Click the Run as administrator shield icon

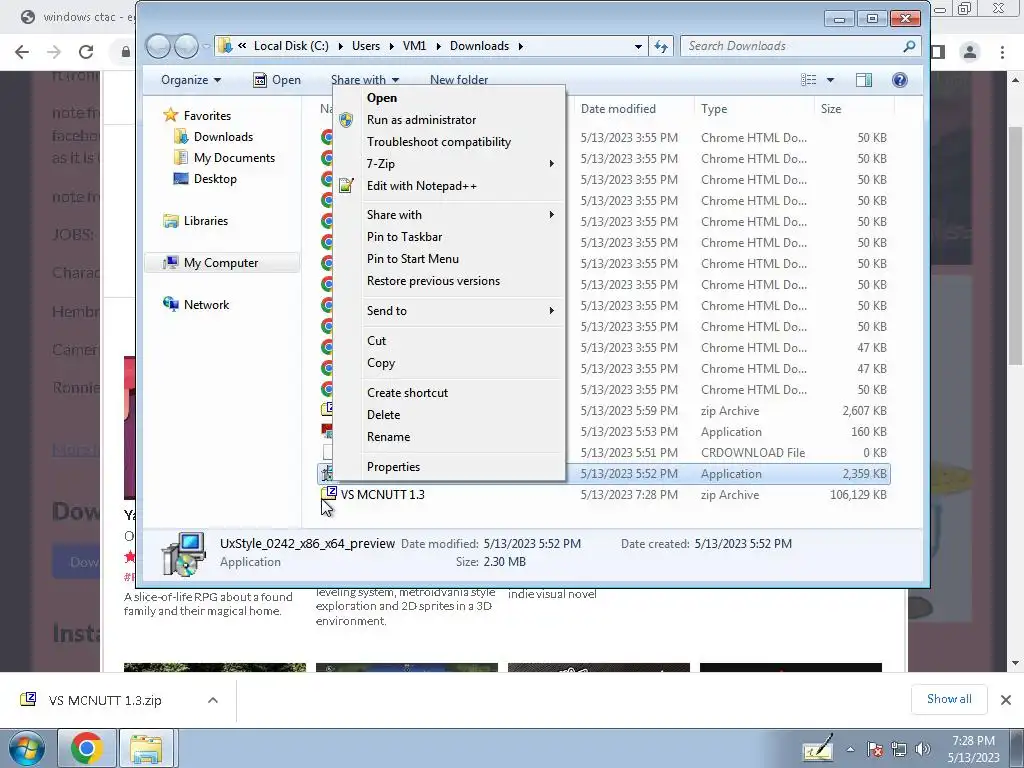[x=346, y=120]
